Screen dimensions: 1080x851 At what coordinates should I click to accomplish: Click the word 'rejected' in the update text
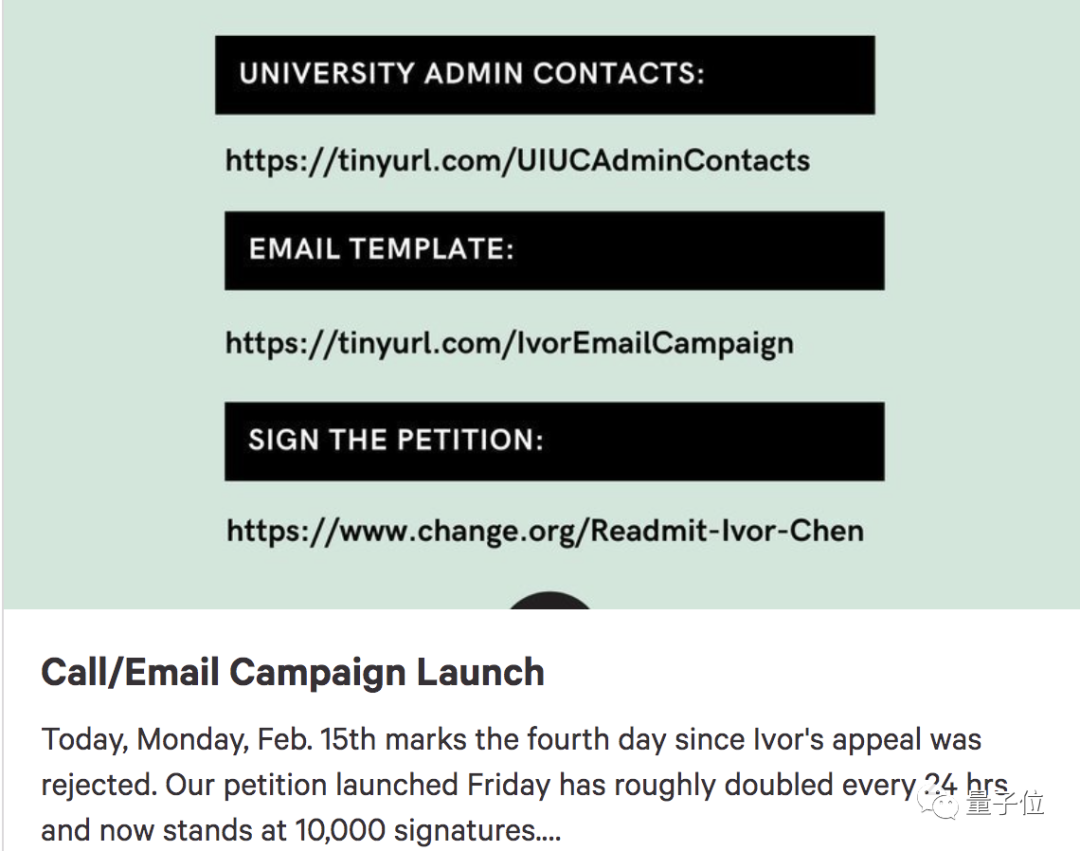pyautogui.click(x=95, y=786)
